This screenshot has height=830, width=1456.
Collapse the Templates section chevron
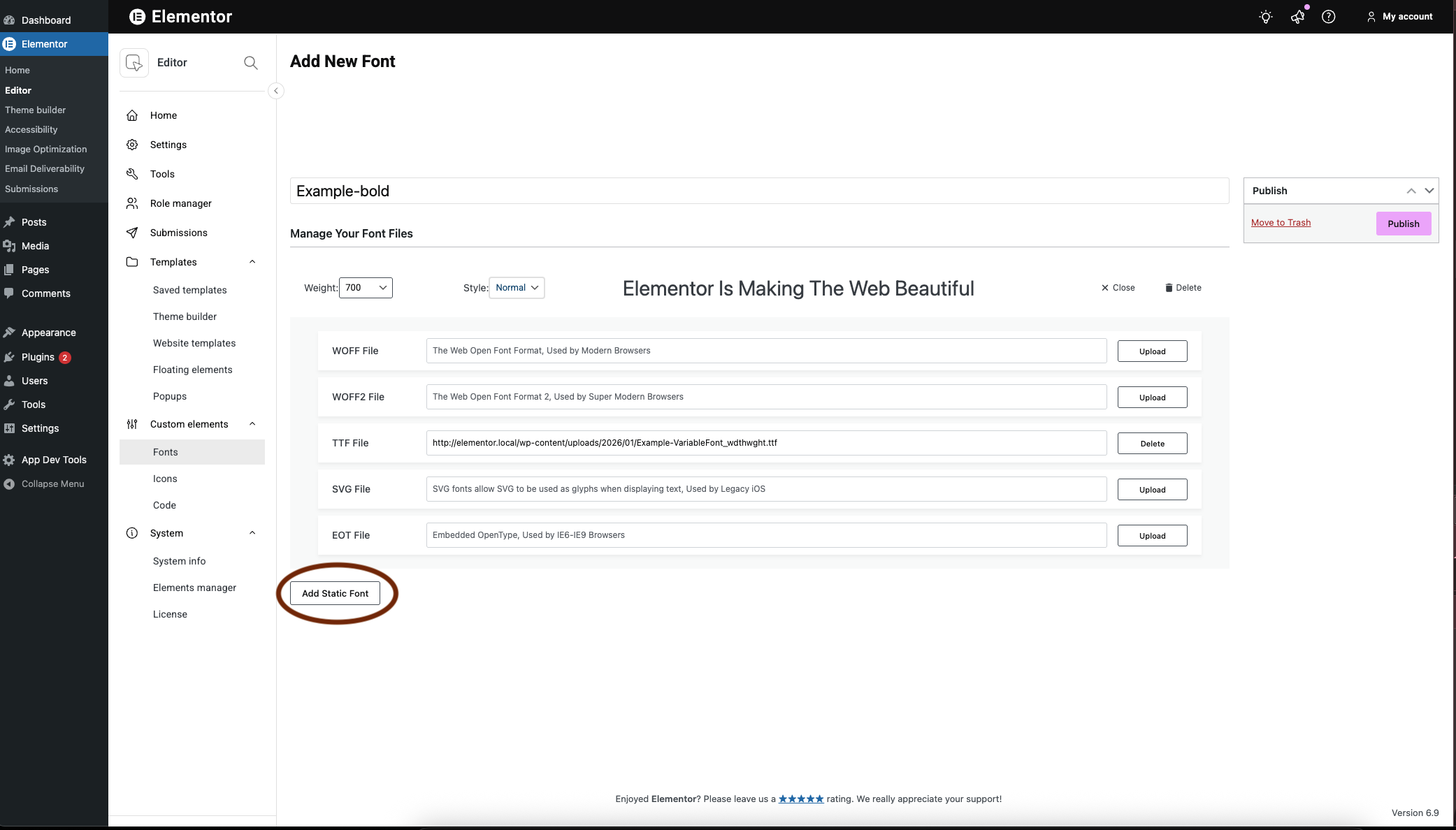click(x=252, y=262)
